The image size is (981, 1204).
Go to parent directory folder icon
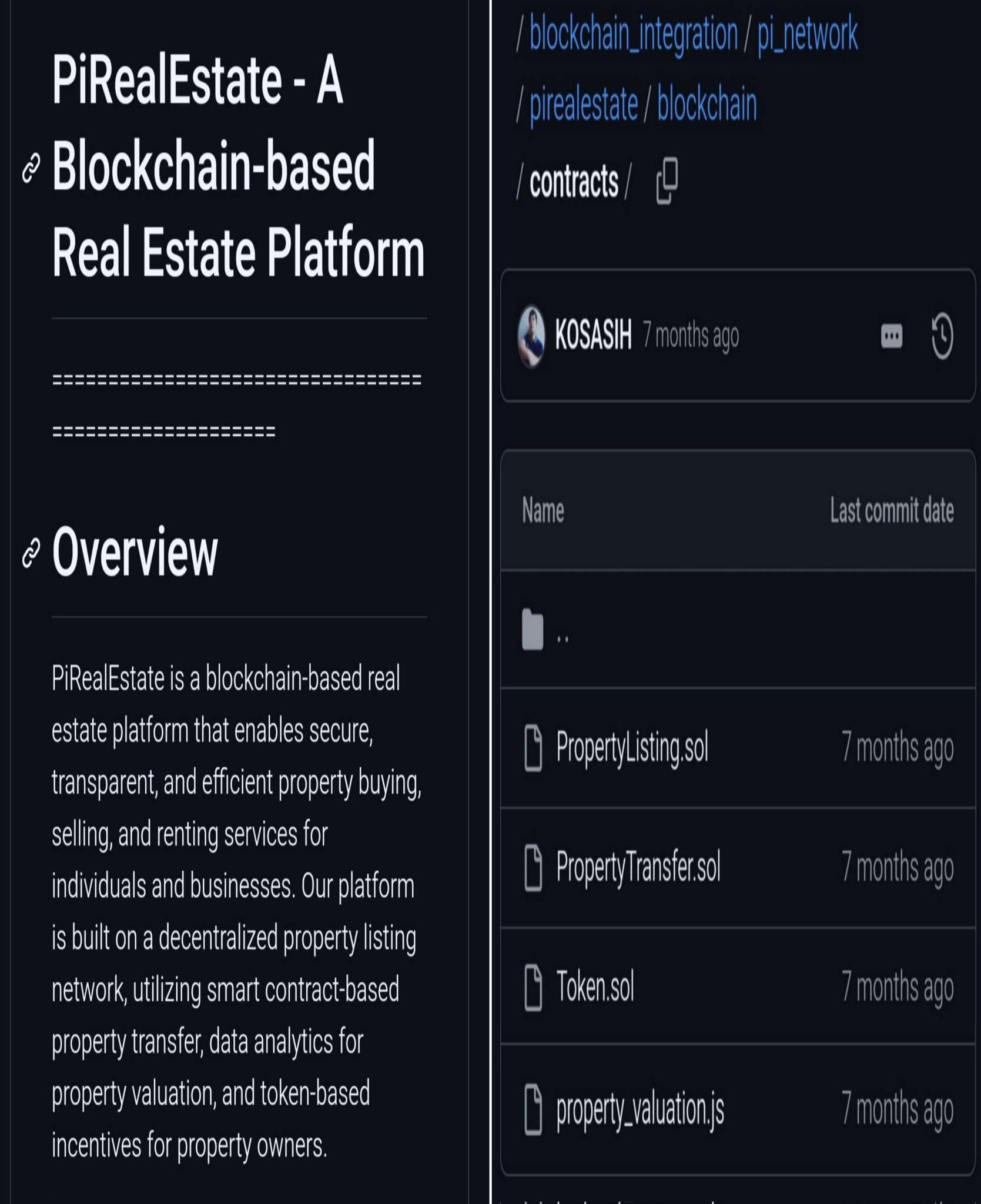coord(533,630)
